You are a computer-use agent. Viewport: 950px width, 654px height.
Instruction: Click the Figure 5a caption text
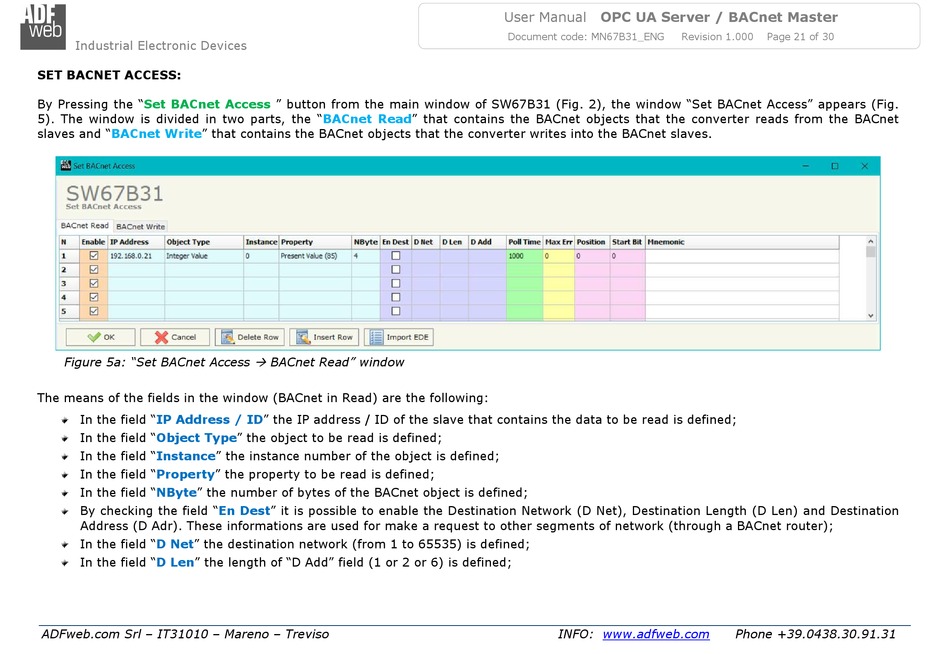coord(234,362)
